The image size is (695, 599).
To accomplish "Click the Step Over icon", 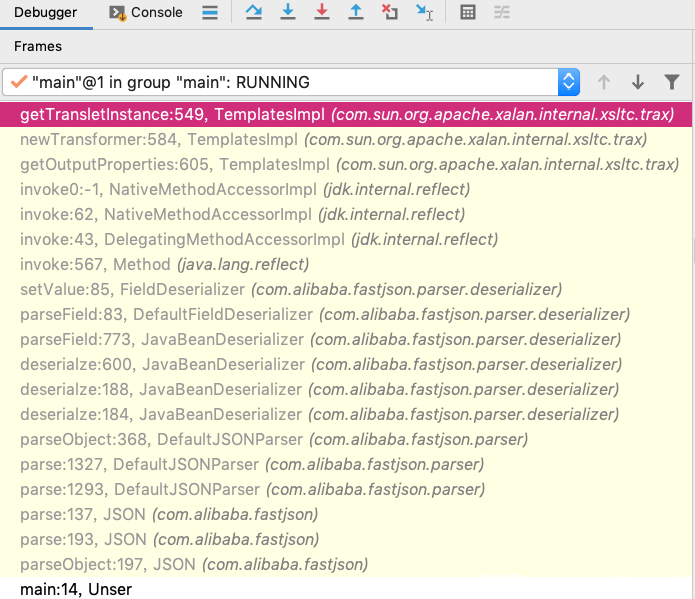I will (252, 13).
